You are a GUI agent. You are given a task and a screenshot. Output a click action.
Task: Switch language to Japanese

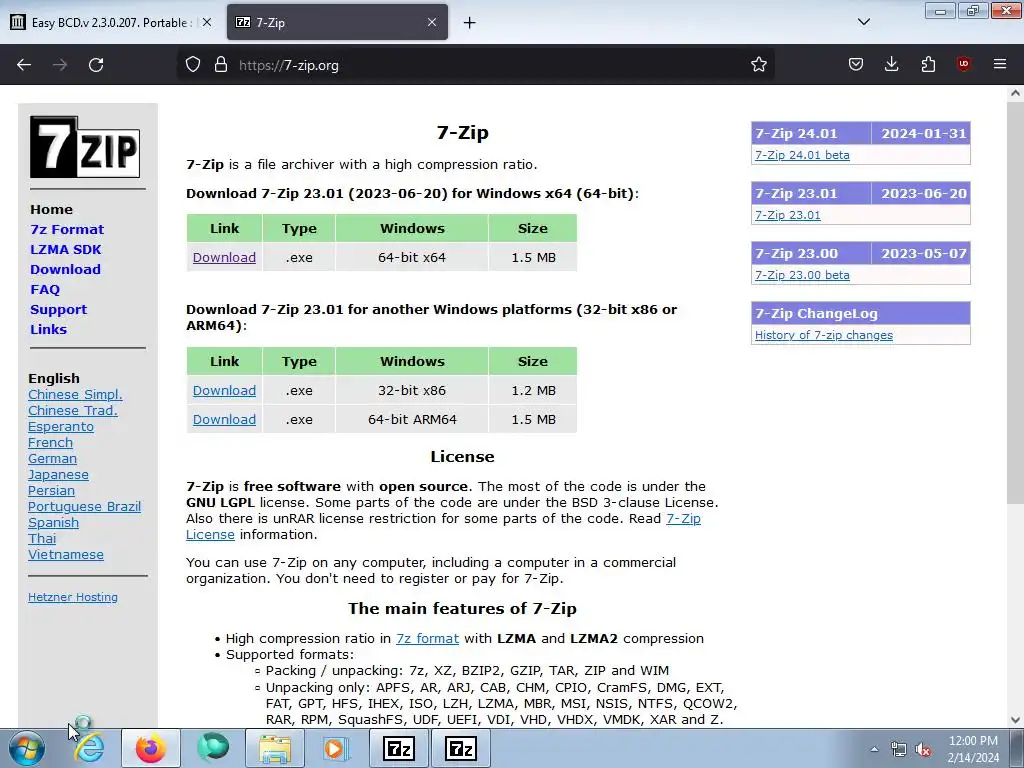coord(58,475)
